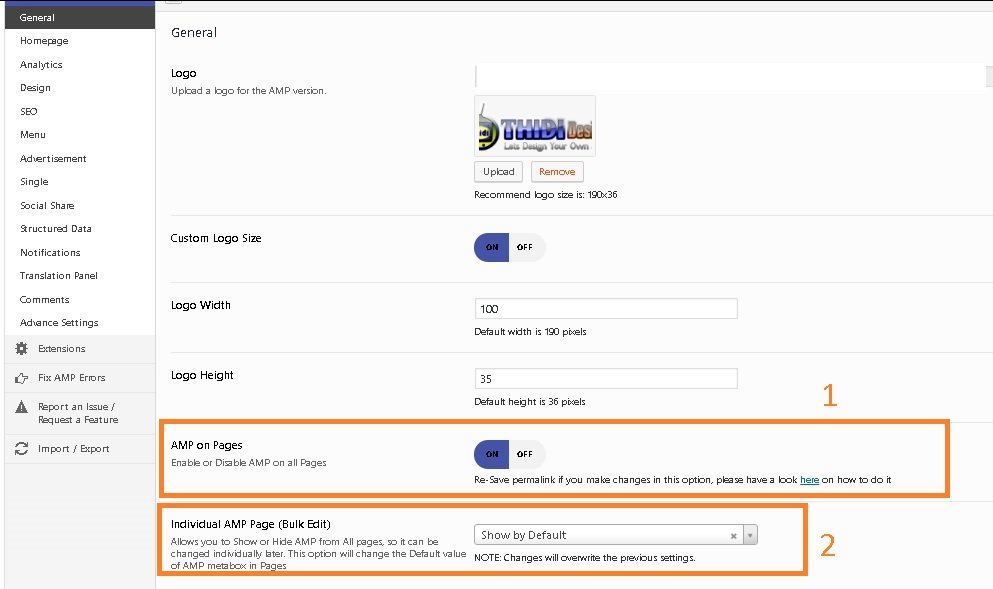Remove the uploaded logo
Image resolution: width=993 pixels, height=589 pixels.
pyautogui.click(x=557, y=172)
